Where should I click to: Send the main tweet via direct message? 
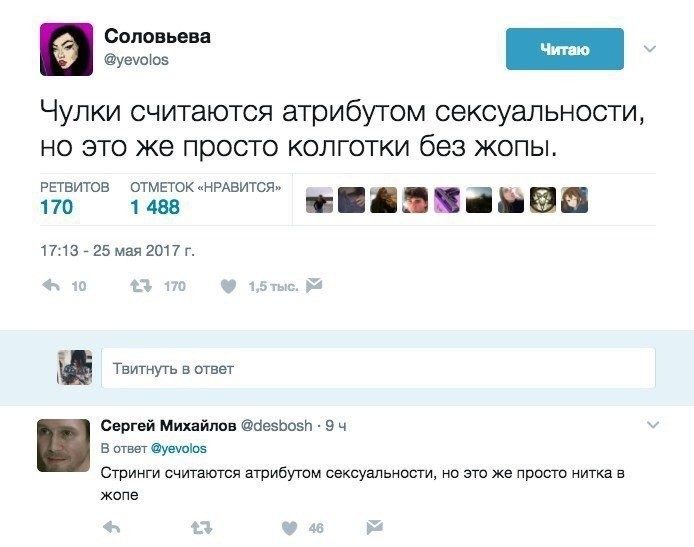pos(314,286)
